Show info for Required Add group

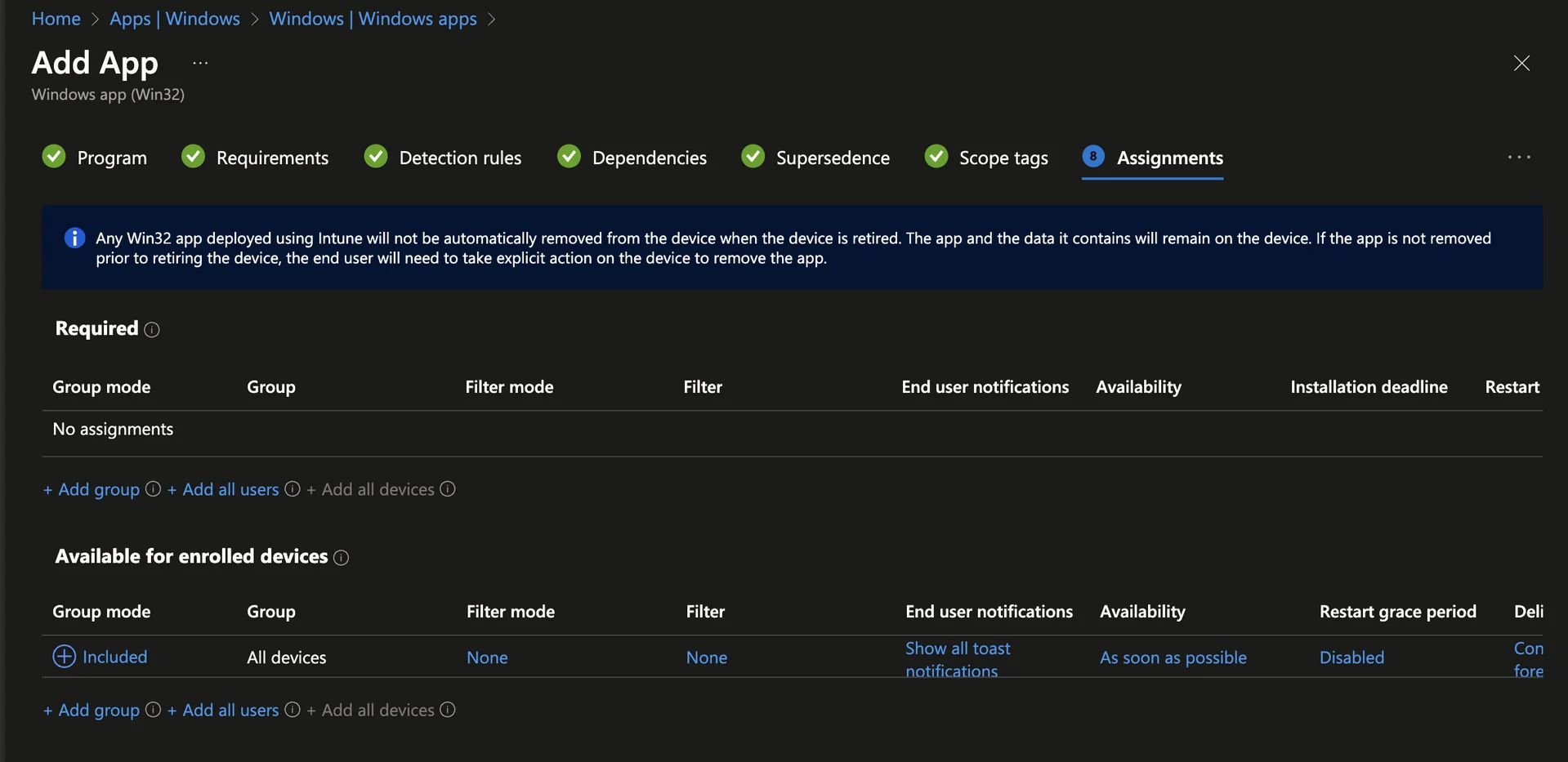pyautogui.click(x=153, y=488)
